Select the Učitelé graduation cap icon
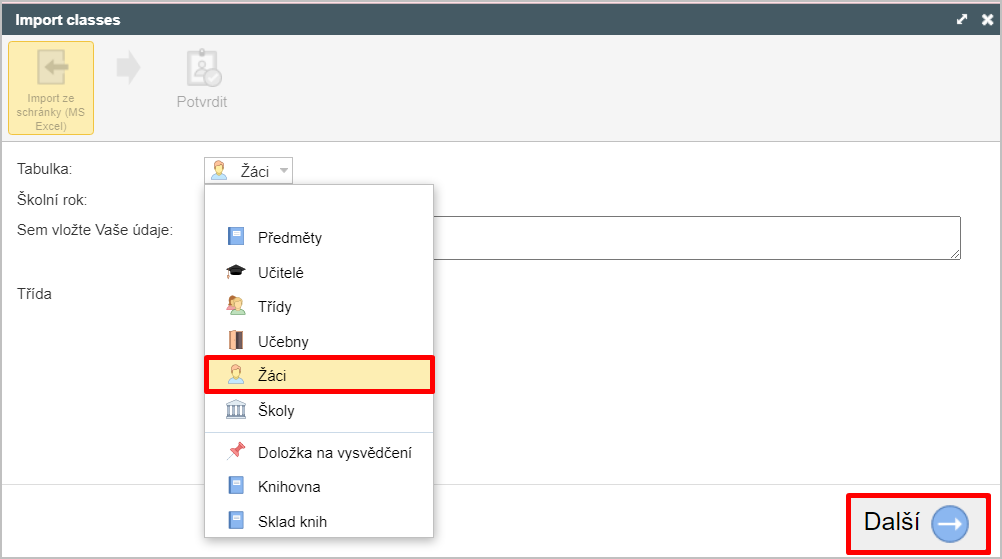The width and height of the screenshot is (1002, 559). [x=236, y=272]
